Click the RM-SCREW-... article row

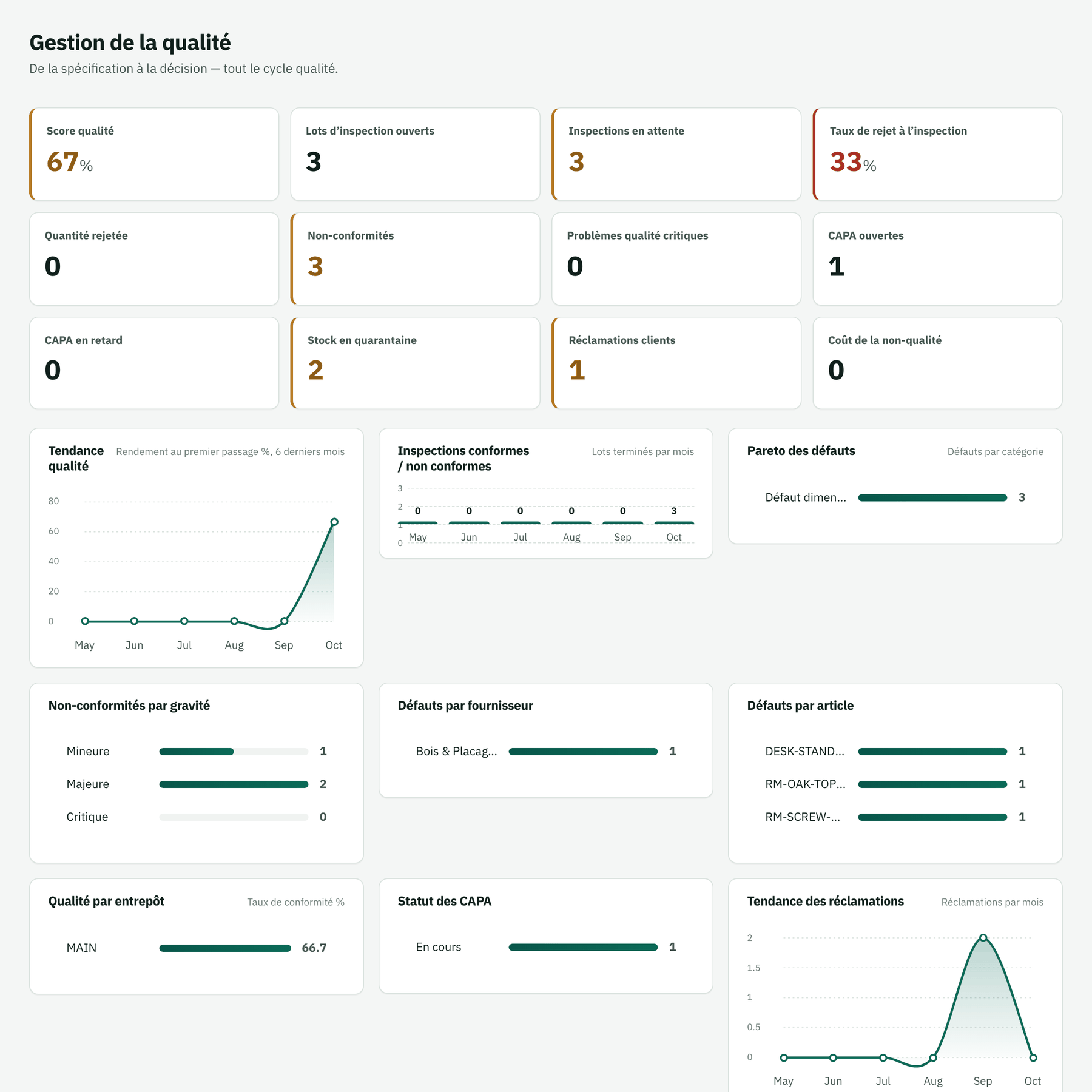tap(895, 817)
